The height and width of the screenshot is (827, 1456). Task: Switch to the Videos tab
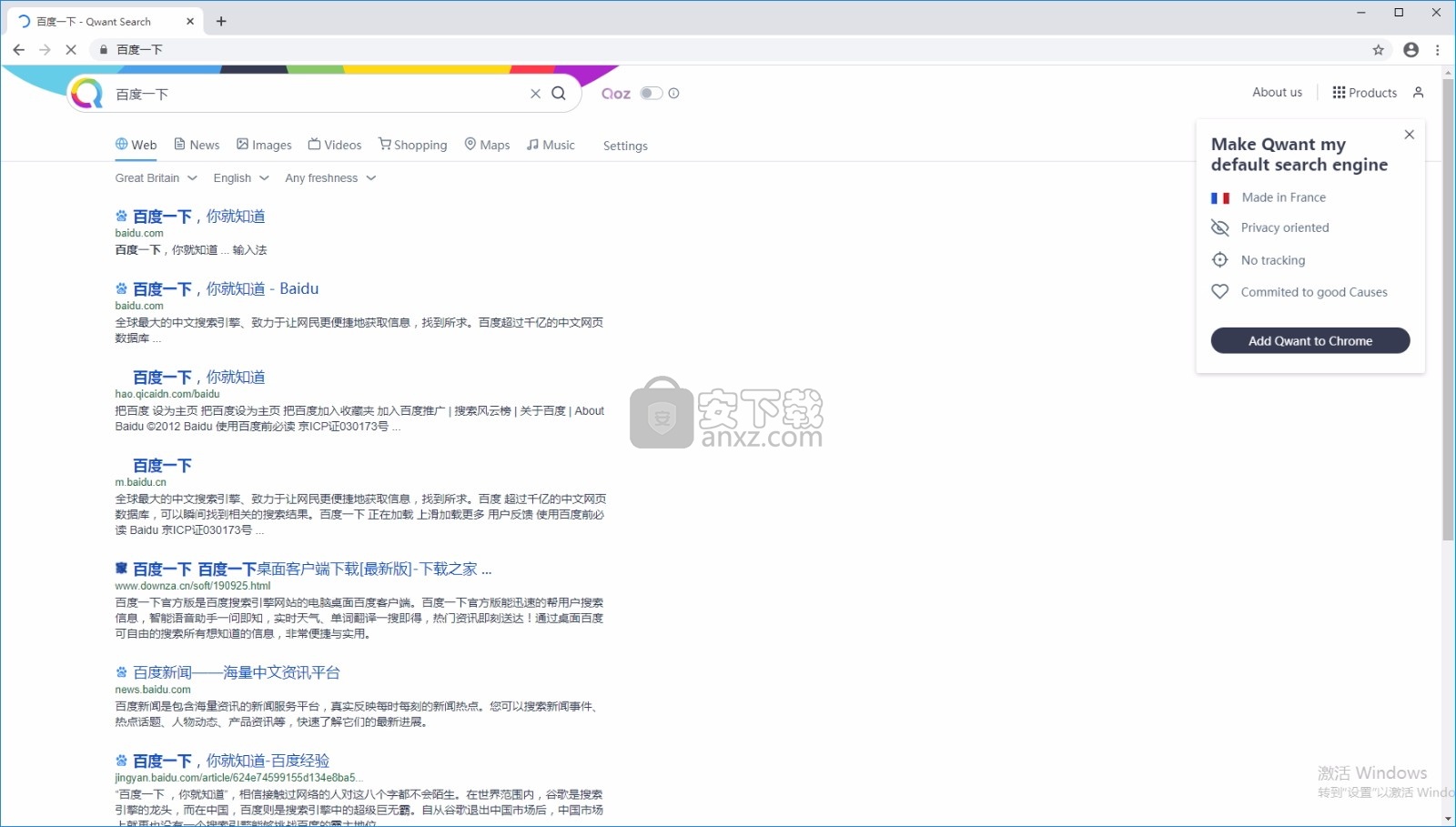(334, 145)
